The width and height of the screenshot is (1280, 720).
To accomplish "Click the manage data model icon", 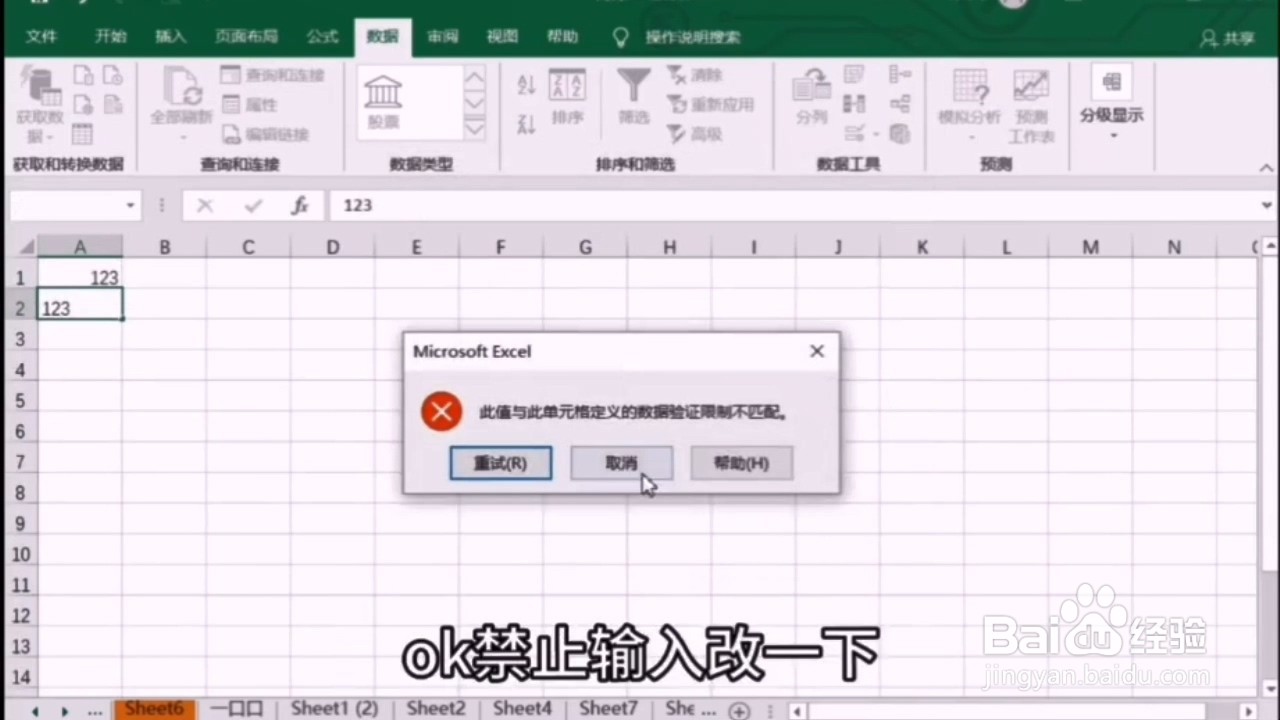I will pos(900,134).
